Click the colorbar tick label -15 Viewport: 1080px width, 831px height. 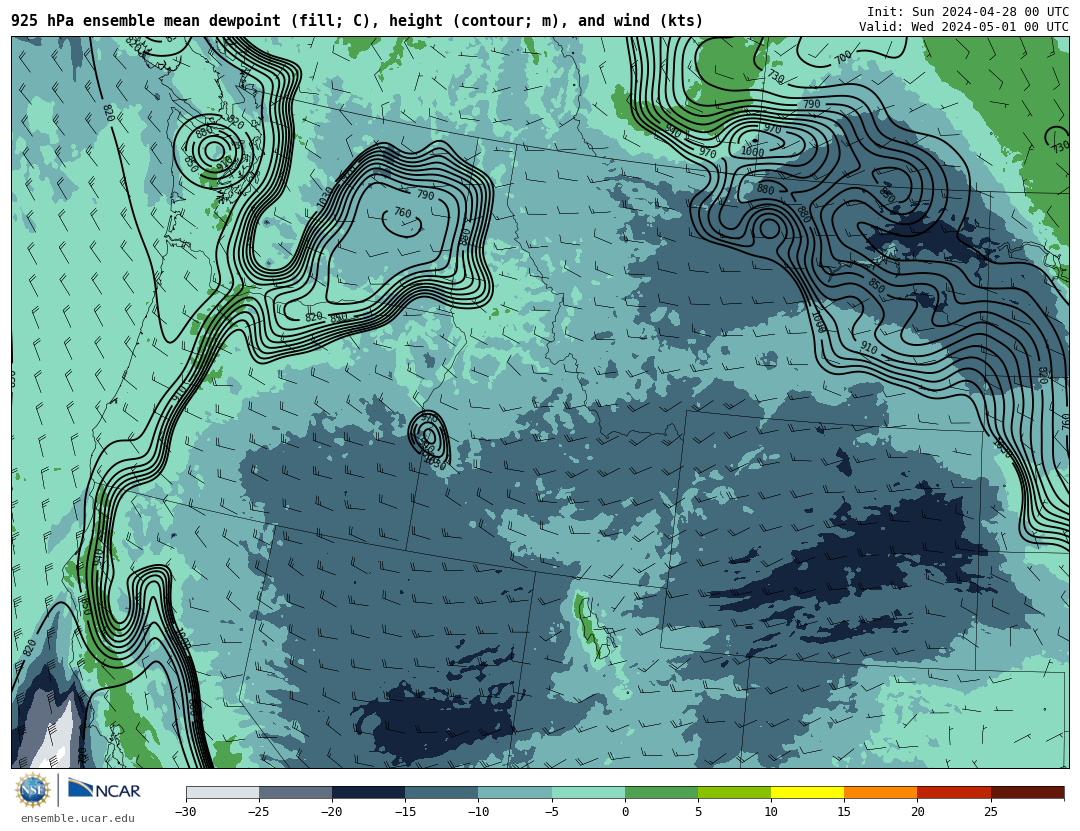[x=405, y=812]
